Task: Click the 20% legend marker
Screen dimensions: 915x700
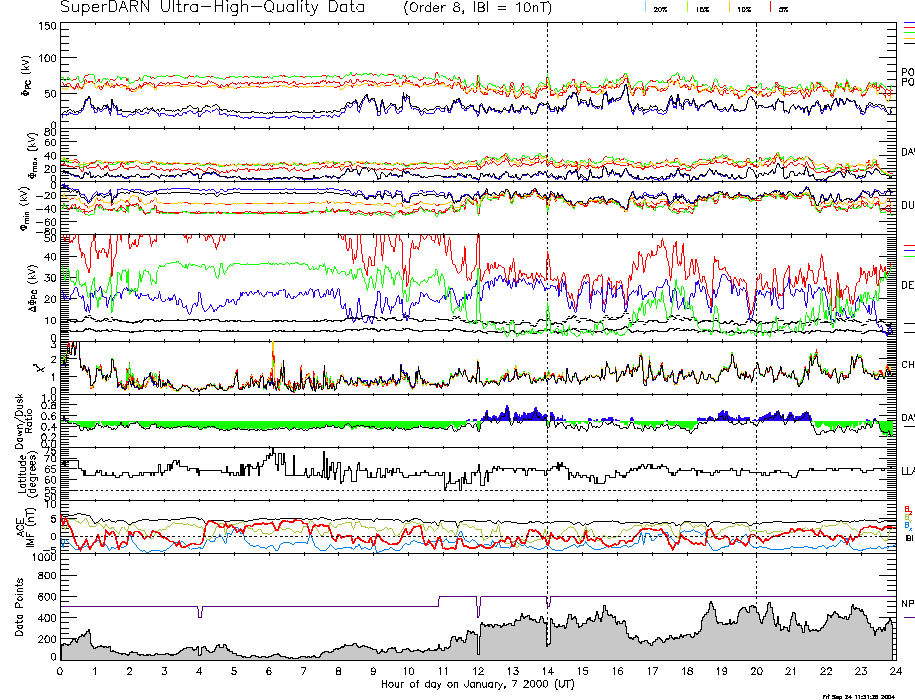Action: pos(660,8)
